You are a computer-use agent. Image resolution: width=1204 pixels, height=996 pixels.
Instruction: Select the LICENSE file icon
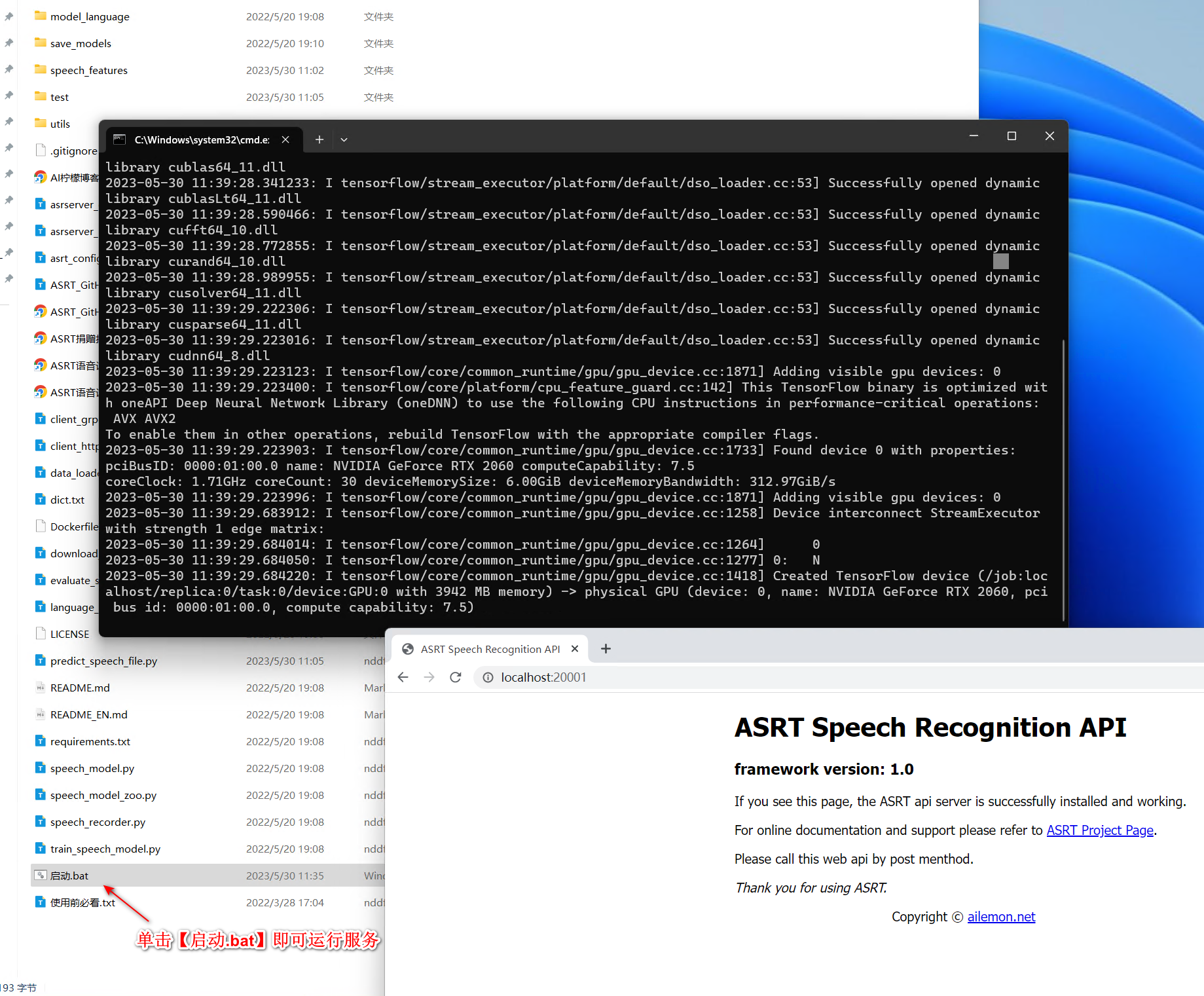click(41, 633)
